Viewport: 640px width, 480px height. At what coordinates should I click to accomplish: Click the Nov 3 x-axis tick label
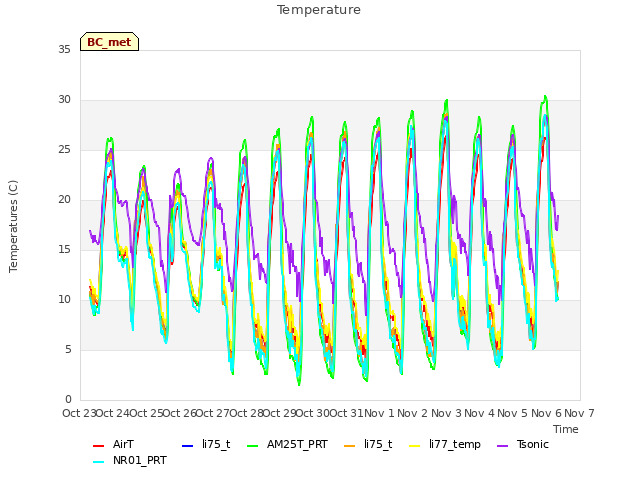(x=446, y=413)
